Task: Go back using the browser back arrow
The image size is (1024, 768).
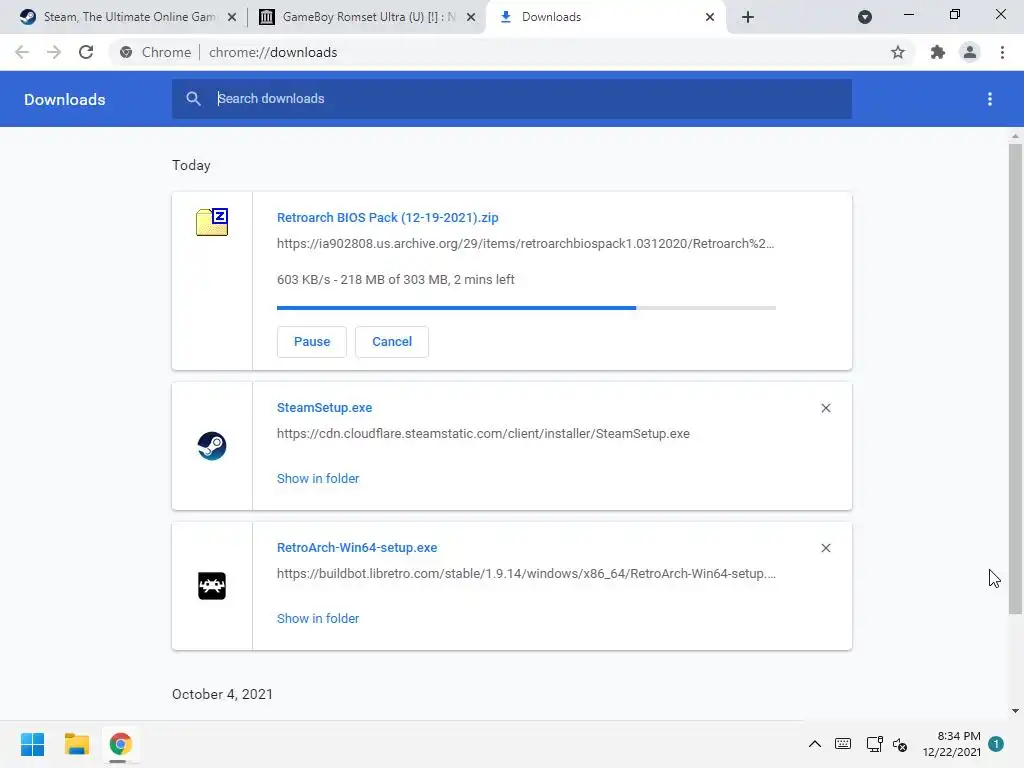Action: (x=22, y=52)
